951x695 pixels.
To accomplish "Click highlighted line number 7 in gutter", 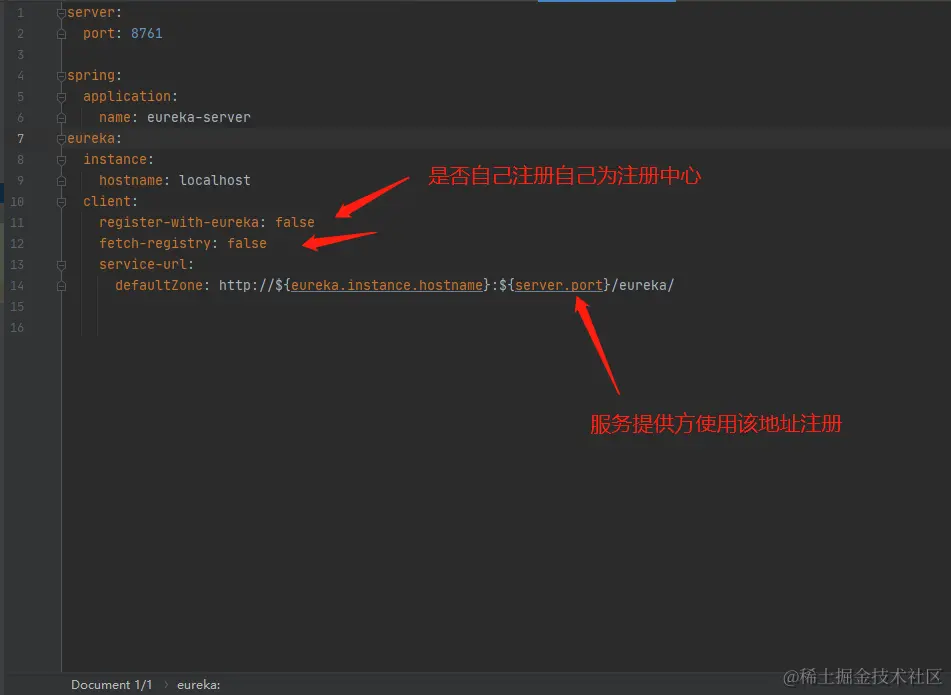I will (20, 138).
